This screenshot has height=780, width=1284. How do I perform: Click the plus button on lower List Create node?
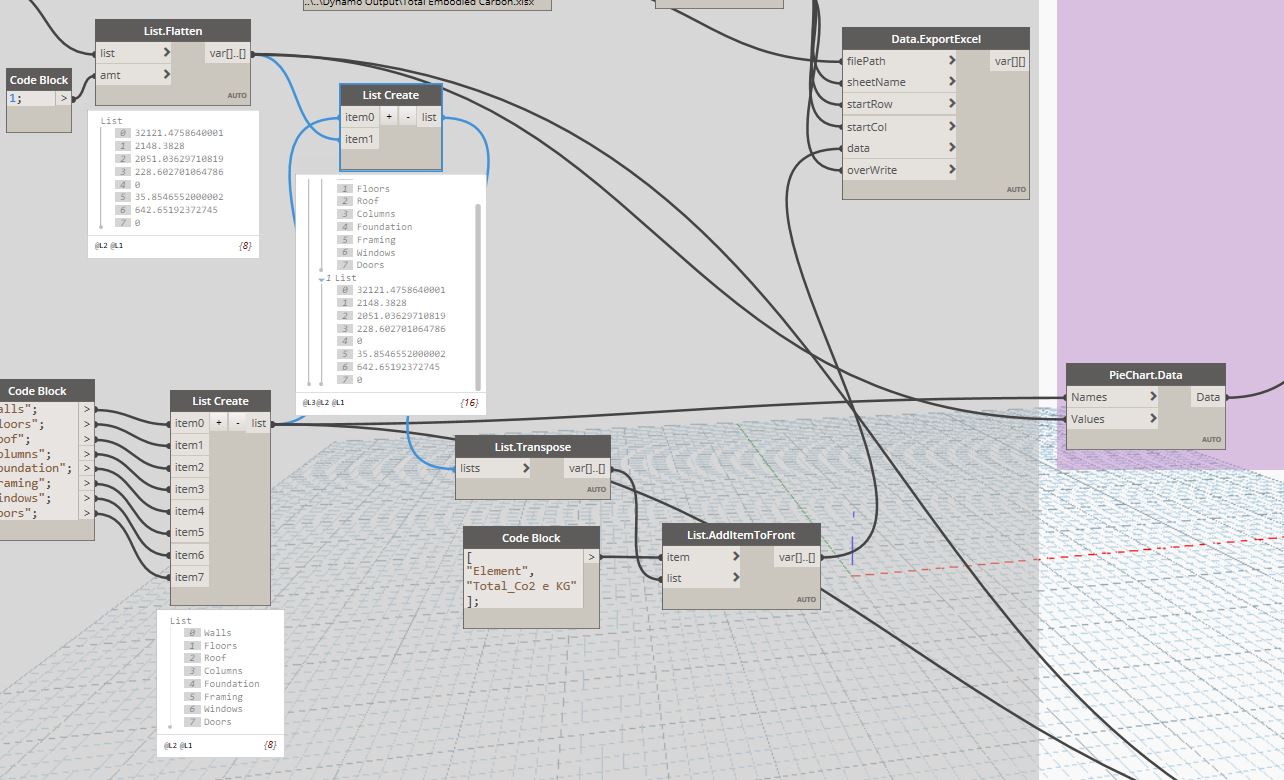coord(219,423)
